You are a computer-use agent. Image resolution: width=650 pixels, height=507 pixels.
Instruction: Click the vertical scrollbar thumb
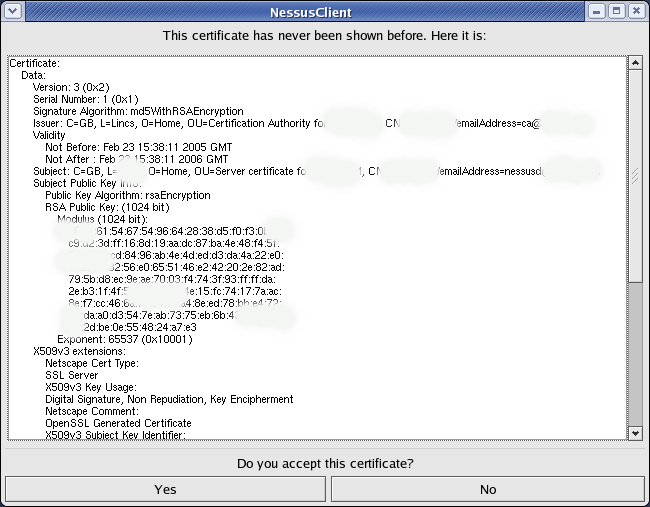(635, 176)
